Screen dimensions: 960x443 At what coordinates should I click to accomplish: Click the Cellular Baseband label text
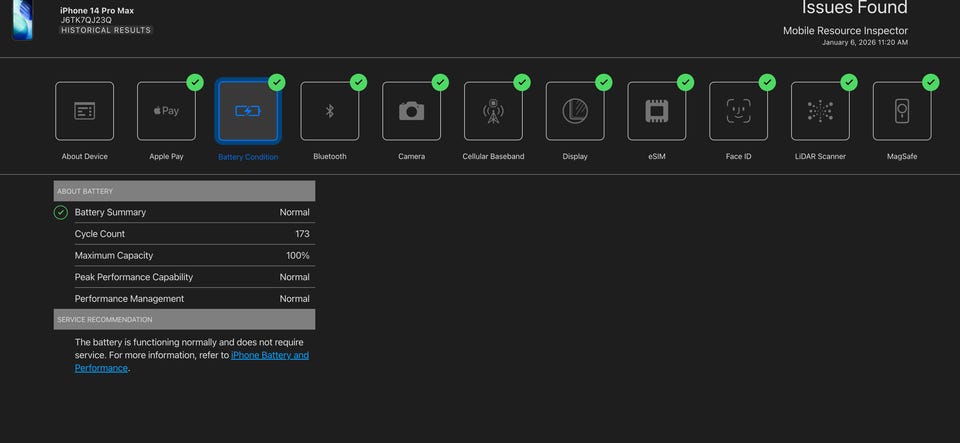tap(493, 157)
